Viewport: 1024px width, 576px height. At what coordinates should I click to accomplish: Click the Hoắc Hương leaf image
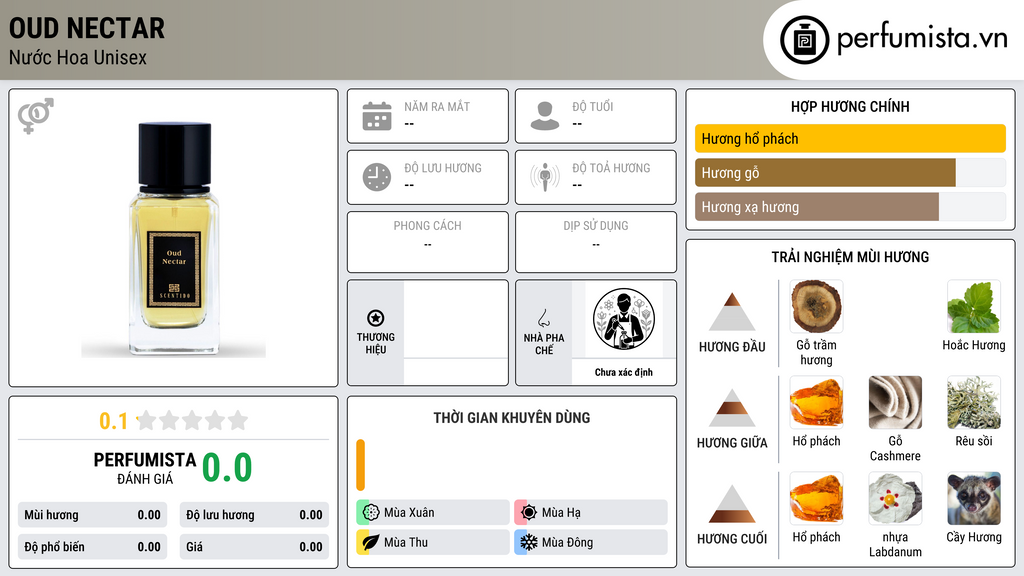pos(974,307)
